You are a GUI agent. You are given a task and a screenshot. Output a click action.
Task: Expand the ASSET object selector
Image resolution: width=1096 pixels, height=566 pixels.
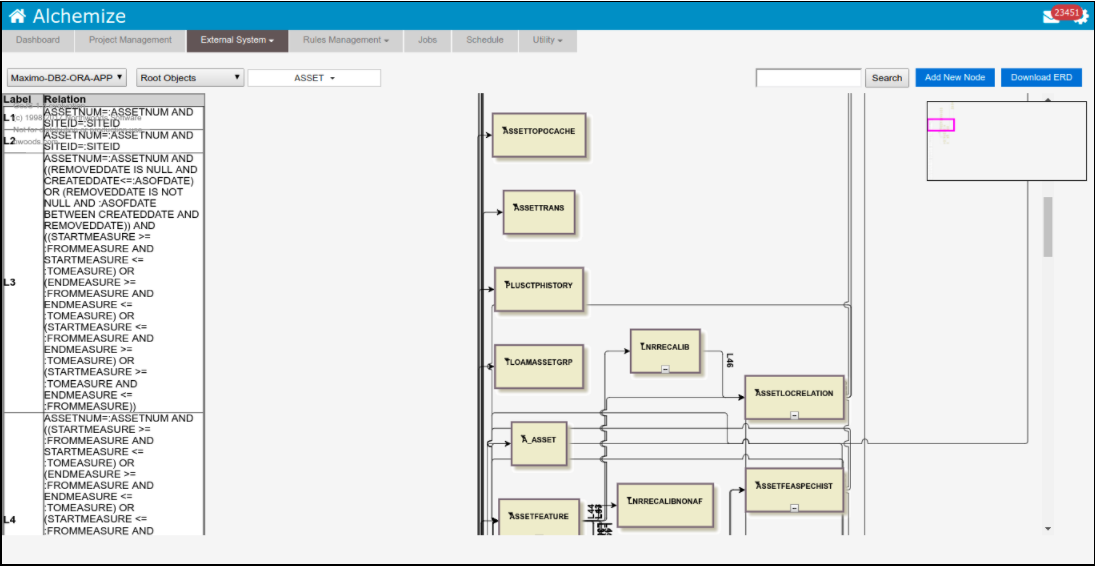pos(314,78)
